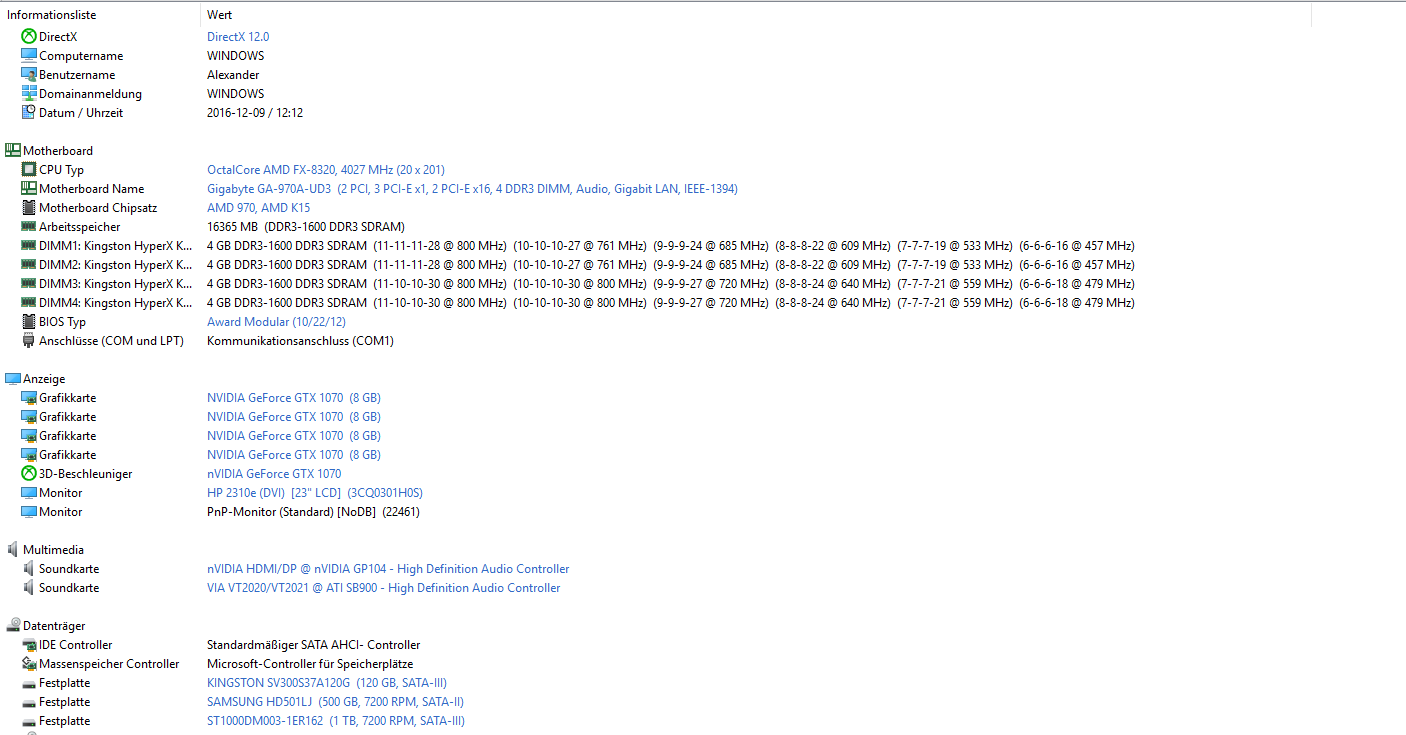Click the IDE Controller icon
Screen dimensions: 1406x735
(x=29, y=645)
